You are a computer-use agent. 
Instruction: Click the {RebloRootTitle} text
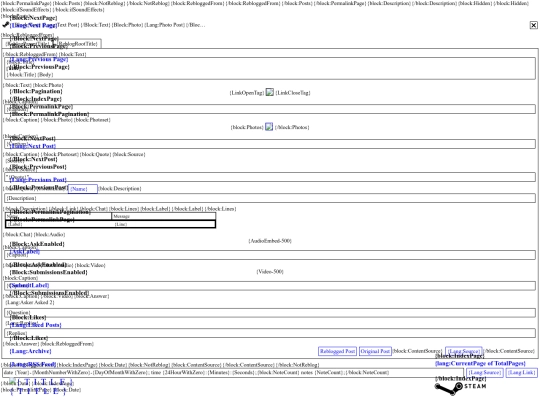click(77, 44)
